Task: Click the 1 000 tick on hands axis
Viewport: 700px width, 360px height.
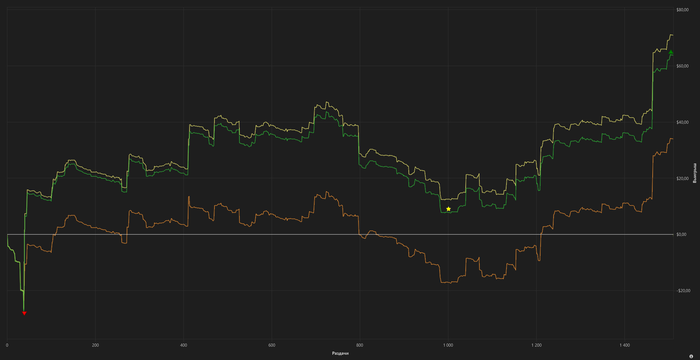Action: [x=448, y=345]
